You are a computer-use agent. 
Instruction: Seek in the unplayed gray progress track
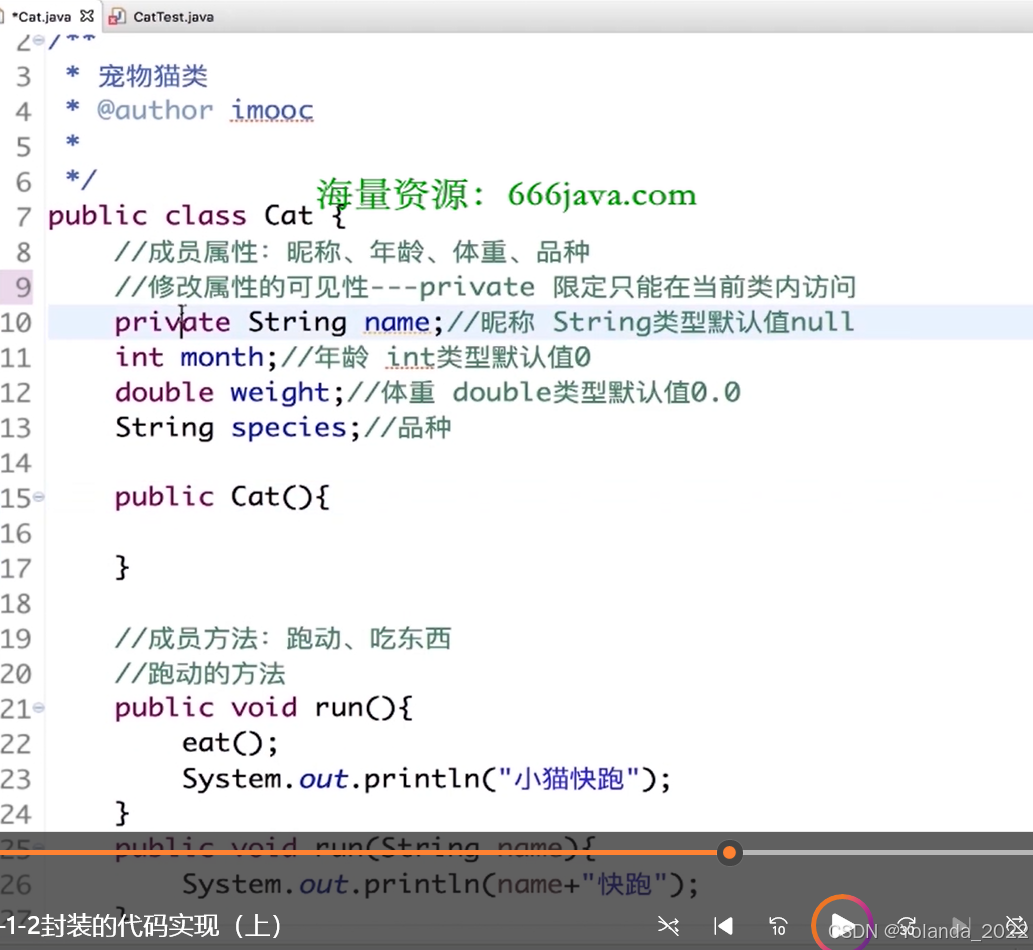(887, 853)
